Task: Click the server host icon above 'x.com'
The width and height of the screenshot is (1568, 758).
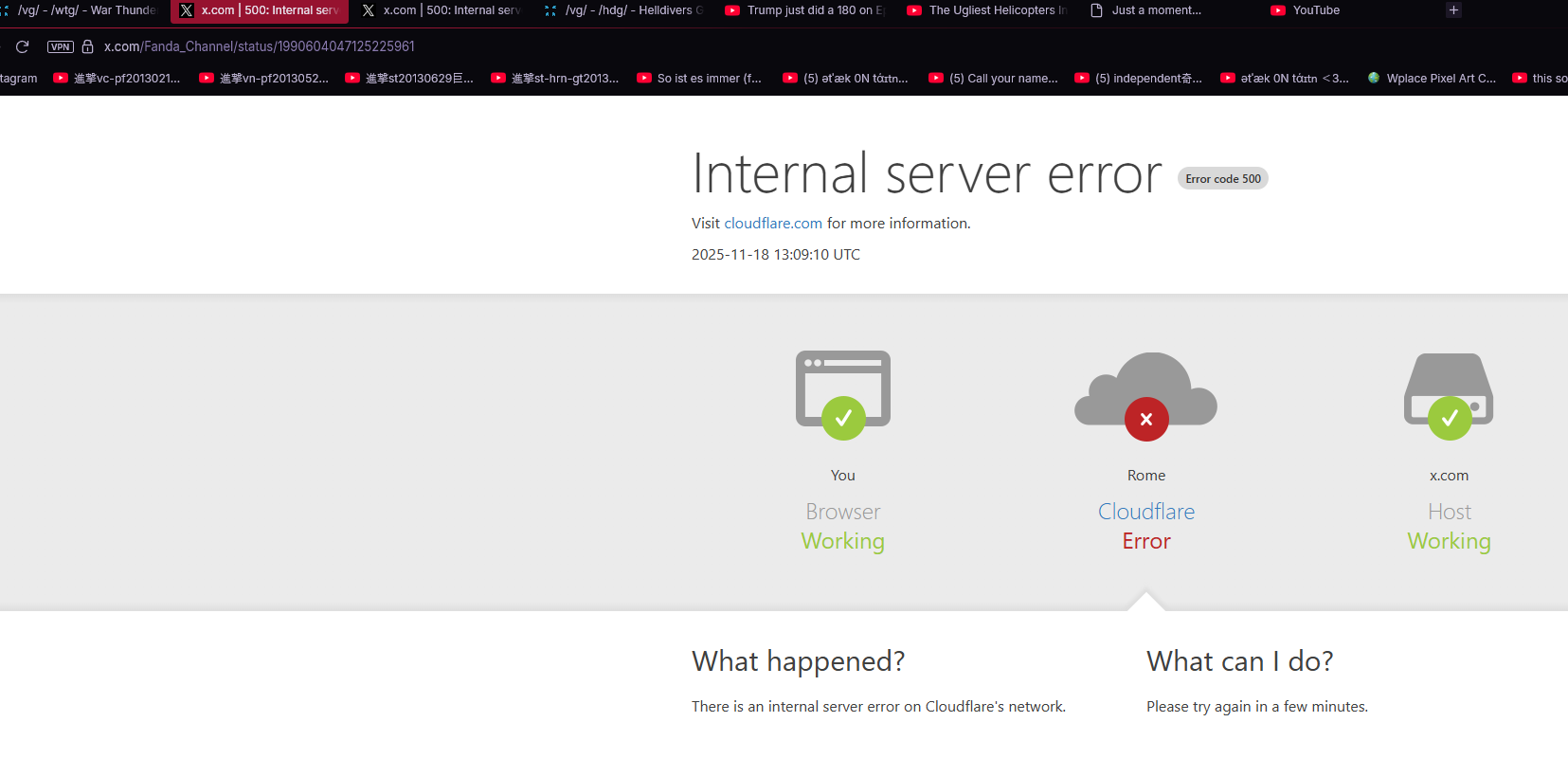Action: point(1449,396)
